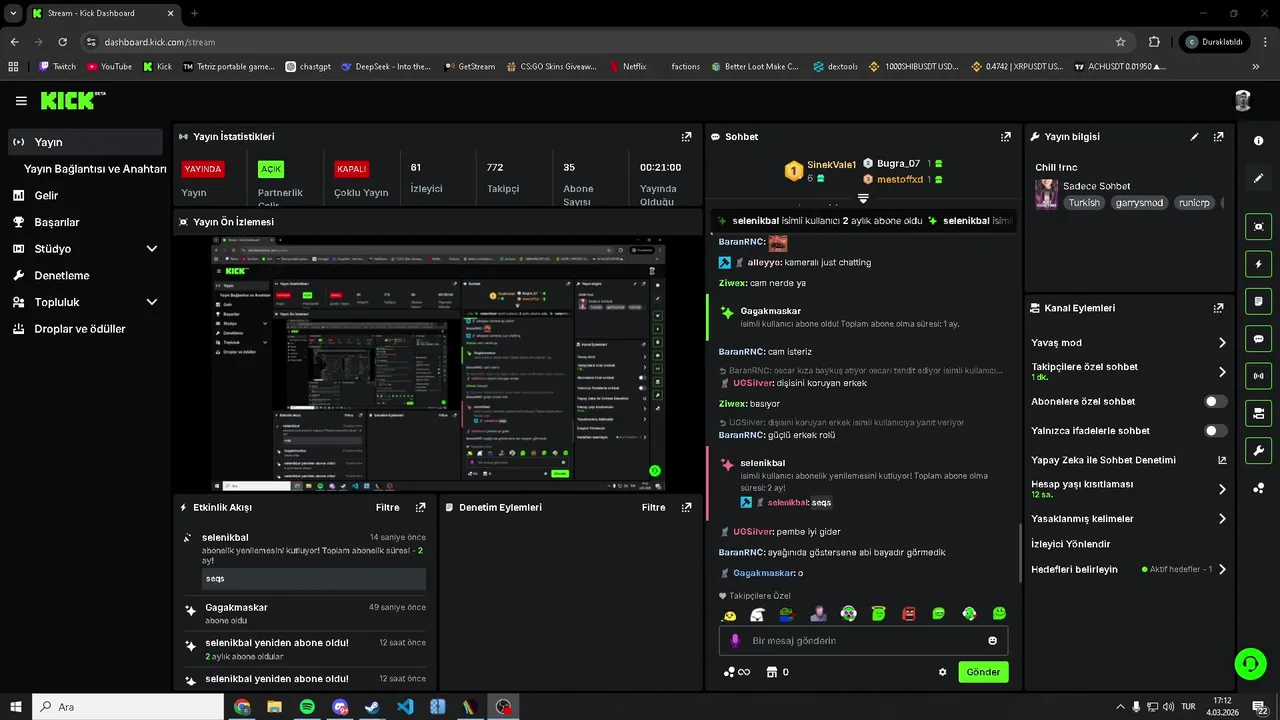Screen dimensions: 1280x720
Task: Expand the Stüdyo sidebar section
Action: pyautogui.click(x=152, y=249)
